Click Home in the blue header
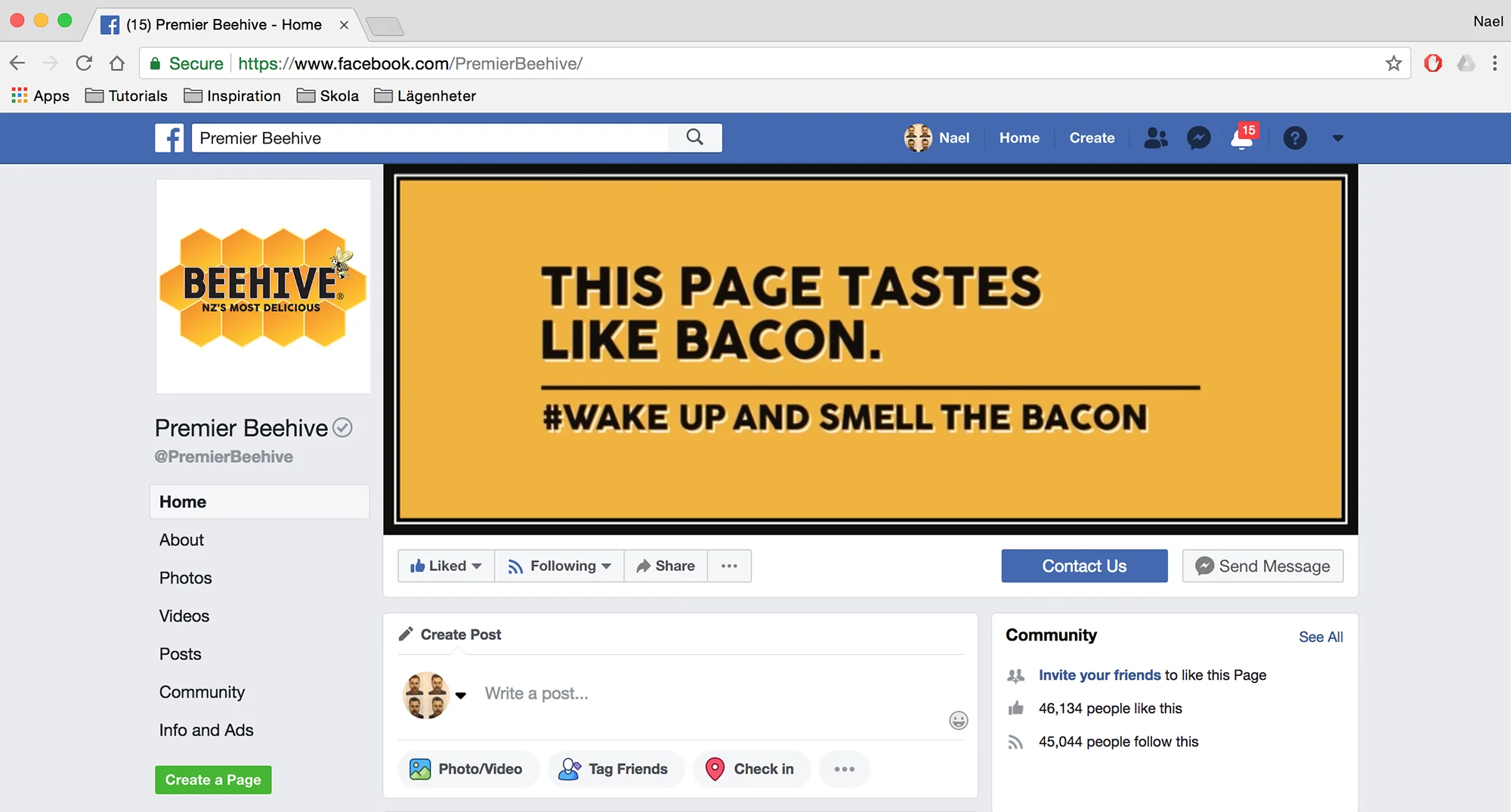 click(x=1019, y=138)
